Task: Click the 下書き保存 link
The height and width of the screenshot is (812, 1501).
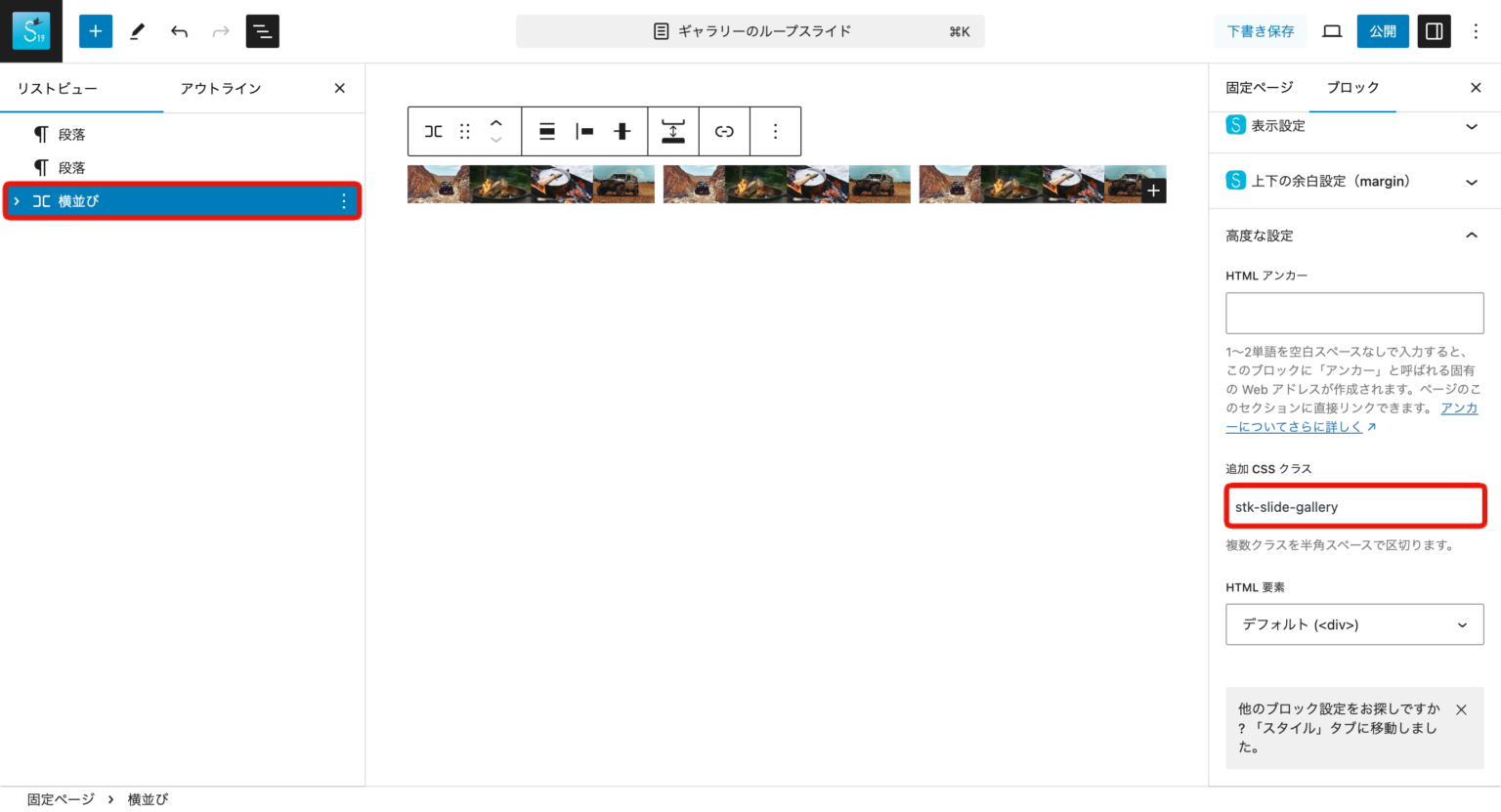Action: 1261,30
